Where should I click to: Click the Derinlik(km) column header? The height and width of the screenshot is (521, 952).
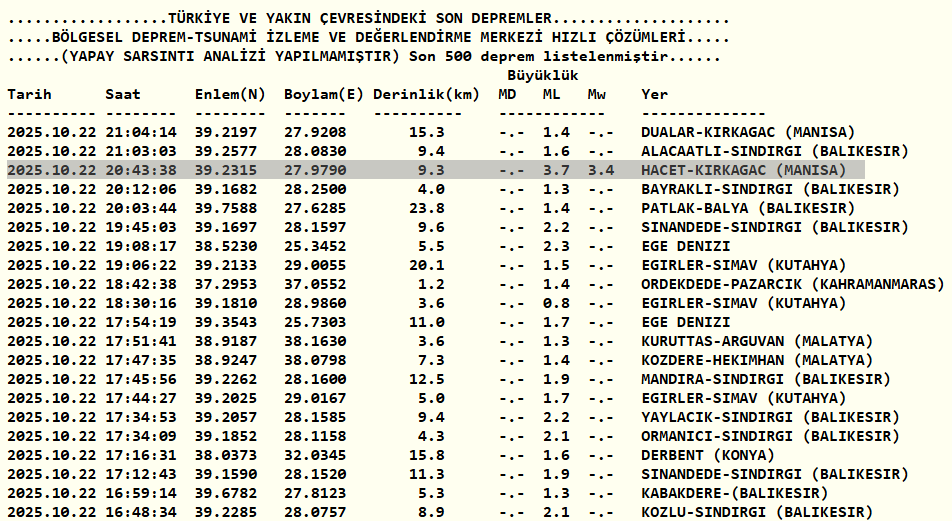click(426, 95)
